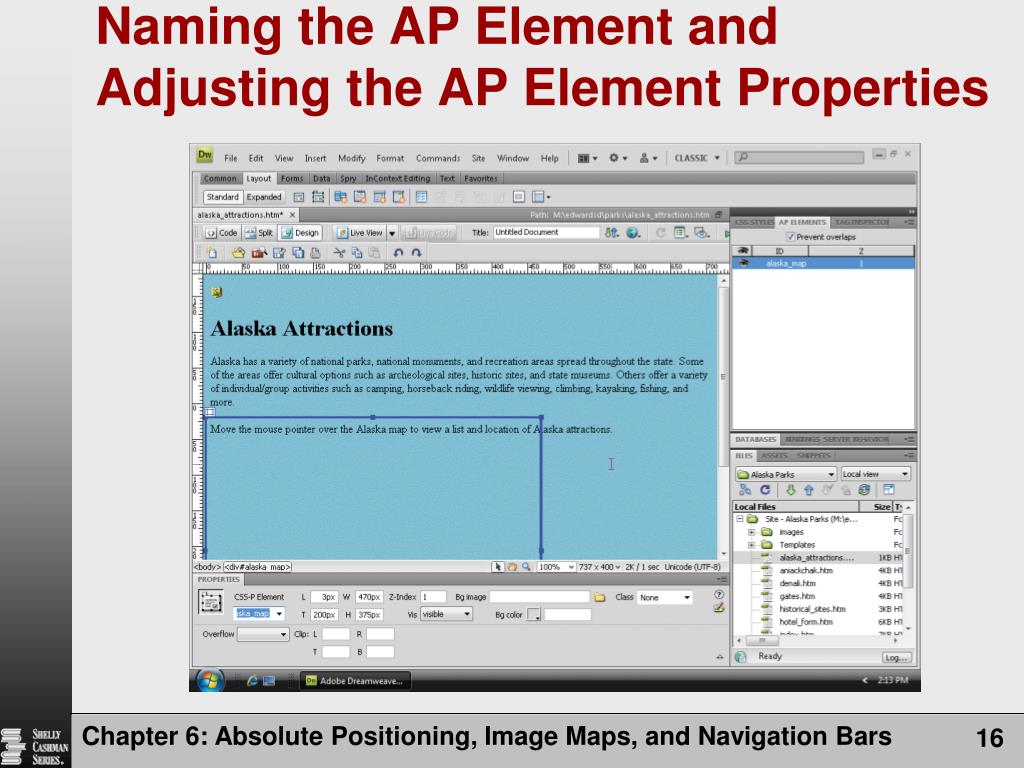Open the 100% zoom level dropdown
Image resolution: width=1024 pixels, height=768 pixels.
tap(556, 567)
